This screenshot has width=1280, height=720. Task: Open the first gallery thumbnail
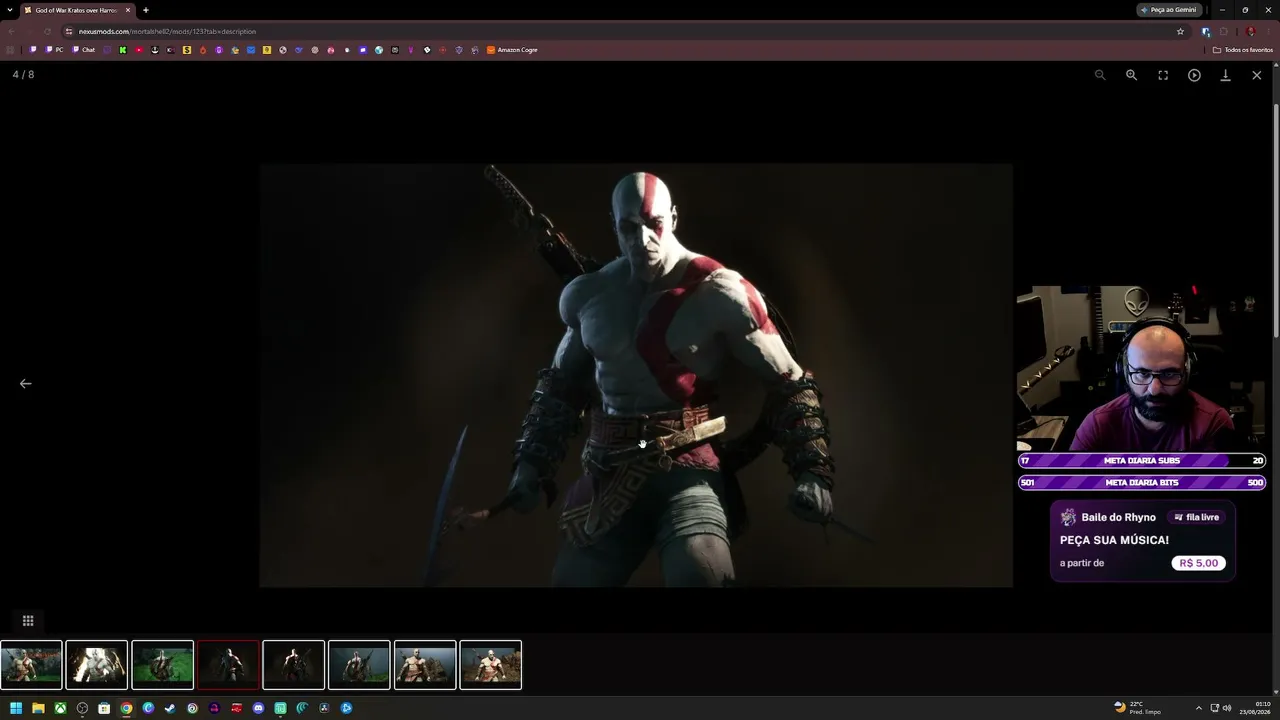(x=31, y=665)
